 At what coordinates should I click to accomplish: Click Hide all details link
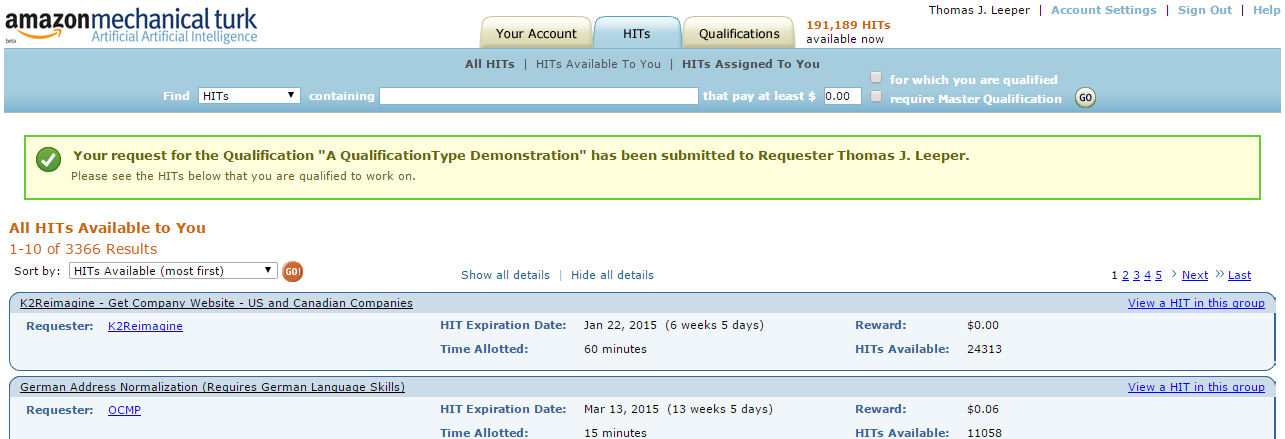tap(612, 275)
